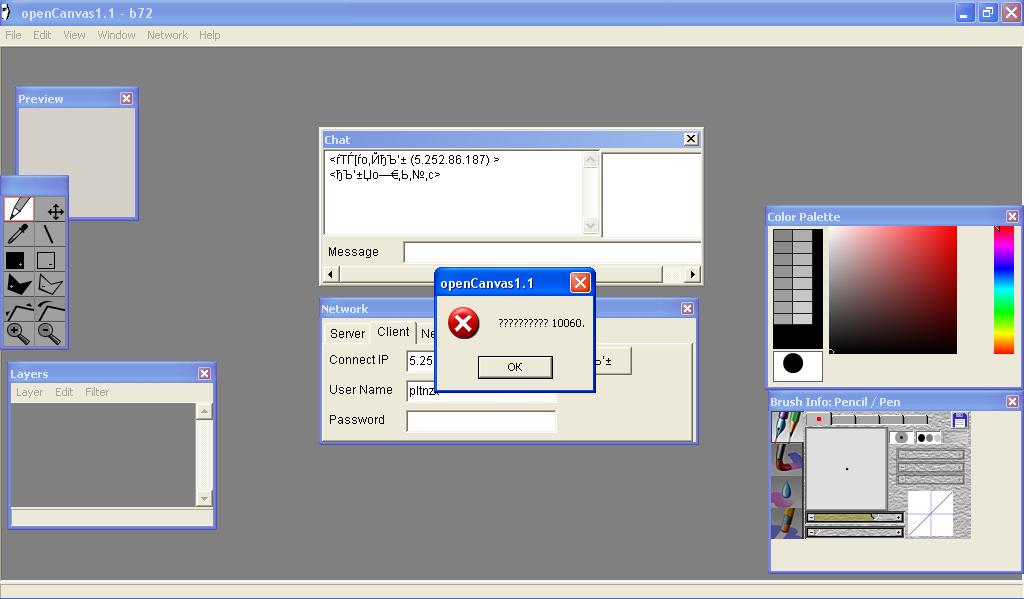Image resolution: width=1029 pixels, height=599 pixels.
Task: Close the Network panel
Action: 687,308
